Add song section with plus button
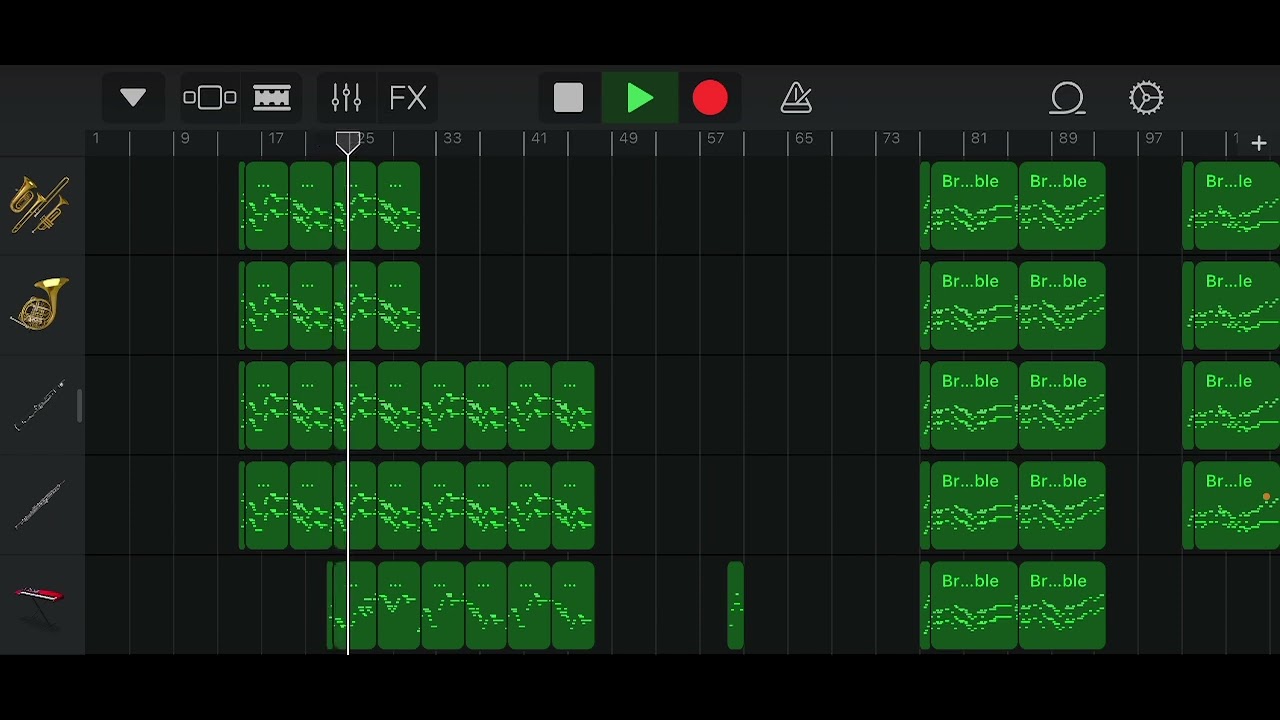This screenshot has height=720, width=1280. tap(1259, 144)
